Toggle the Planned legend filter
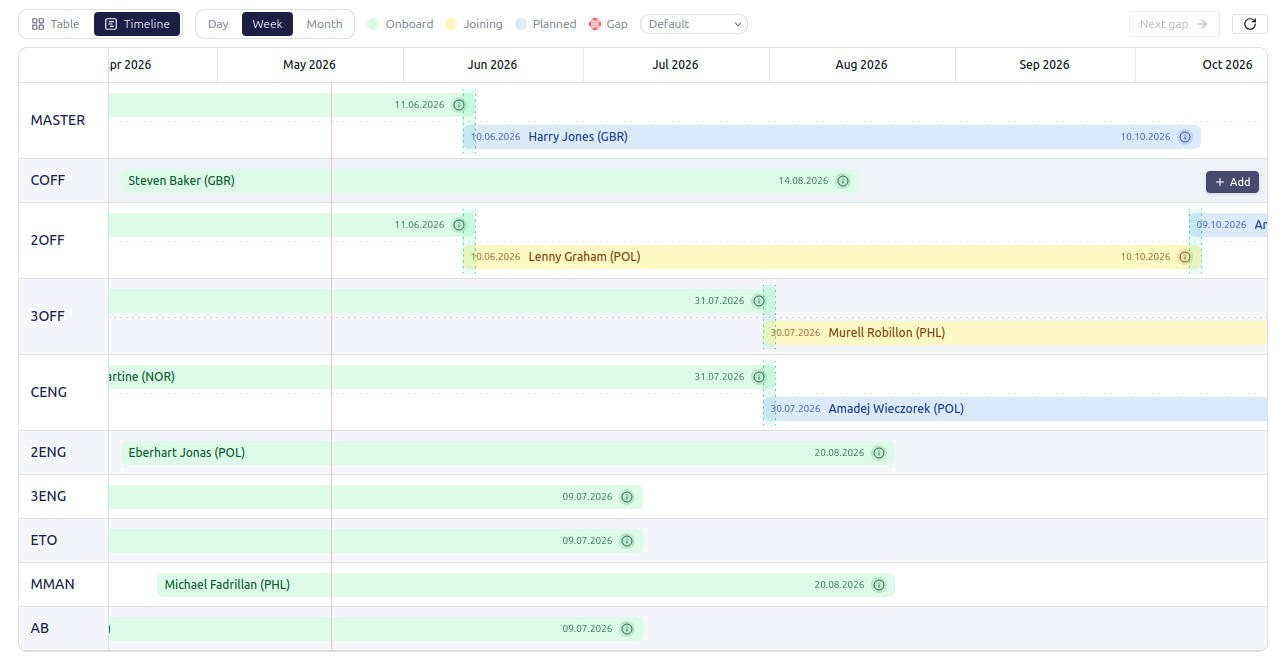 (546, 24)
